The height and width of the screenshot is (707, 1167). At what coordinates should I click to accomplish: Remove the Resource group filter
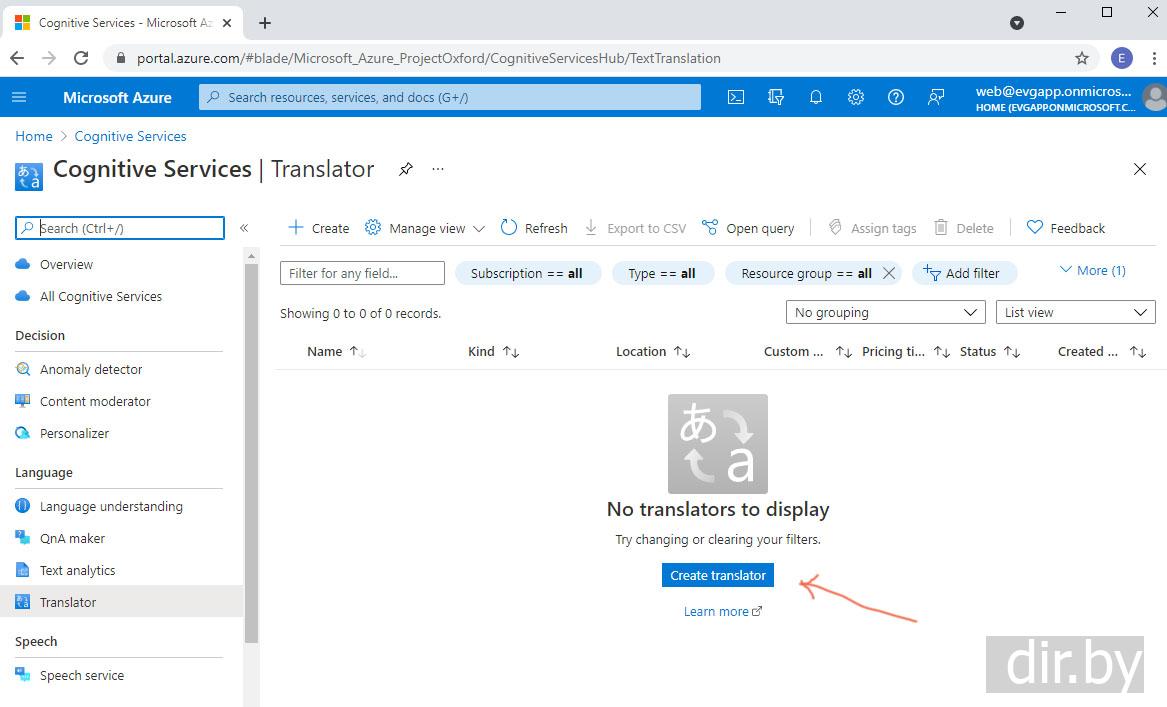[x=888, y=273]
